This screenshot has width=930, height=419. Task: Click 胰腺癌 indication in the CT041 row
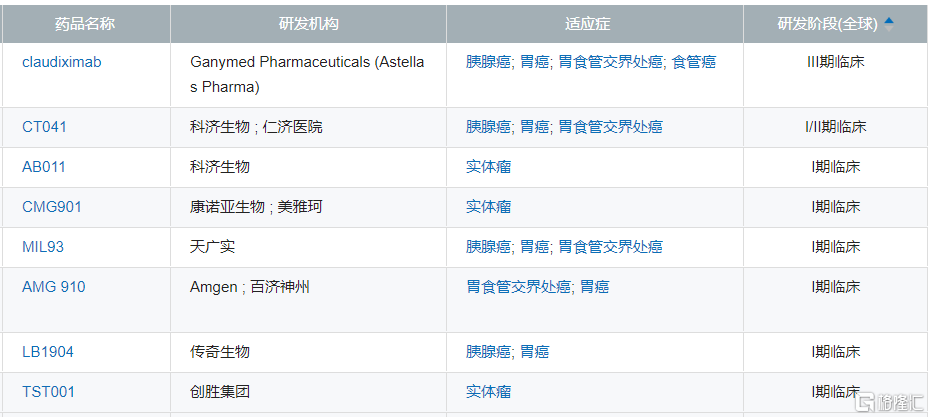coord(488,127)
